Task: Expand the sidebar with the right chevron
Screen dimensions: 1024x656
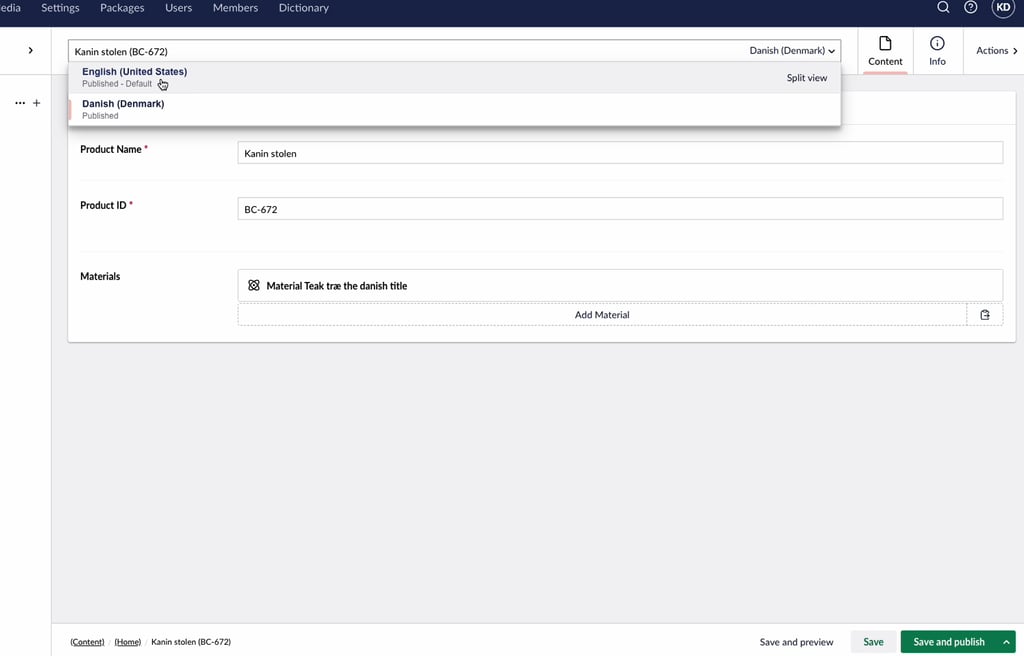Action: 29,49
